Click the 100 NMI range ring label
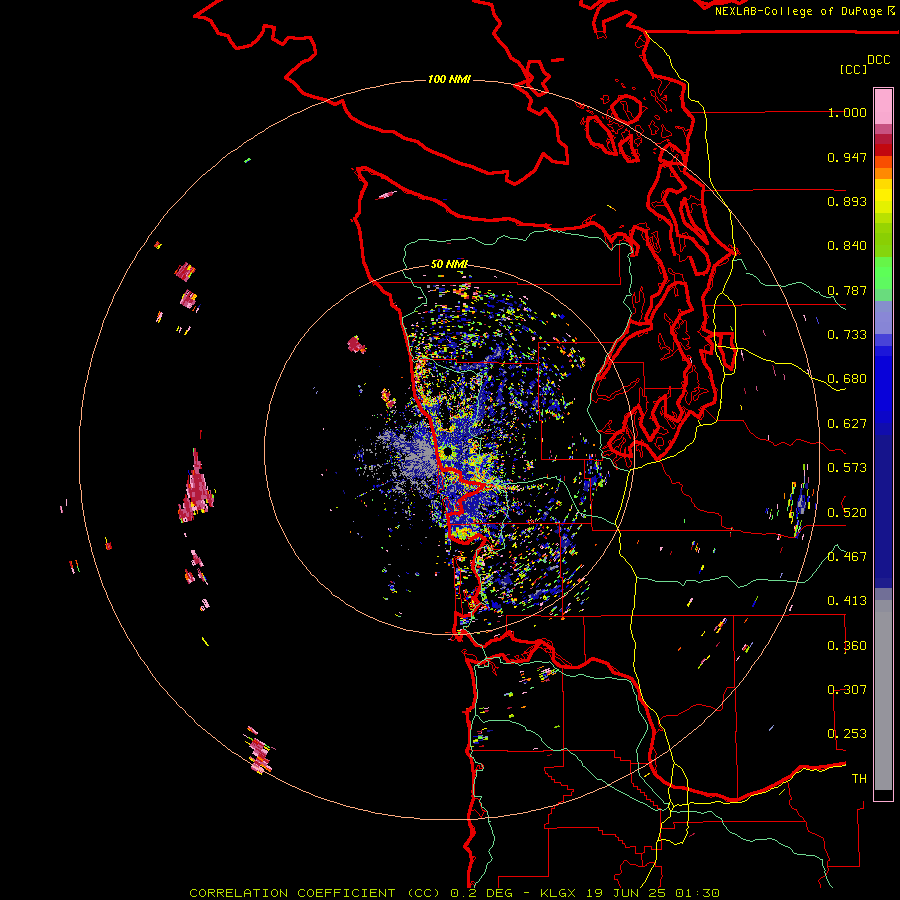Screen dimensions: 900x900 (x=449, y=79)
